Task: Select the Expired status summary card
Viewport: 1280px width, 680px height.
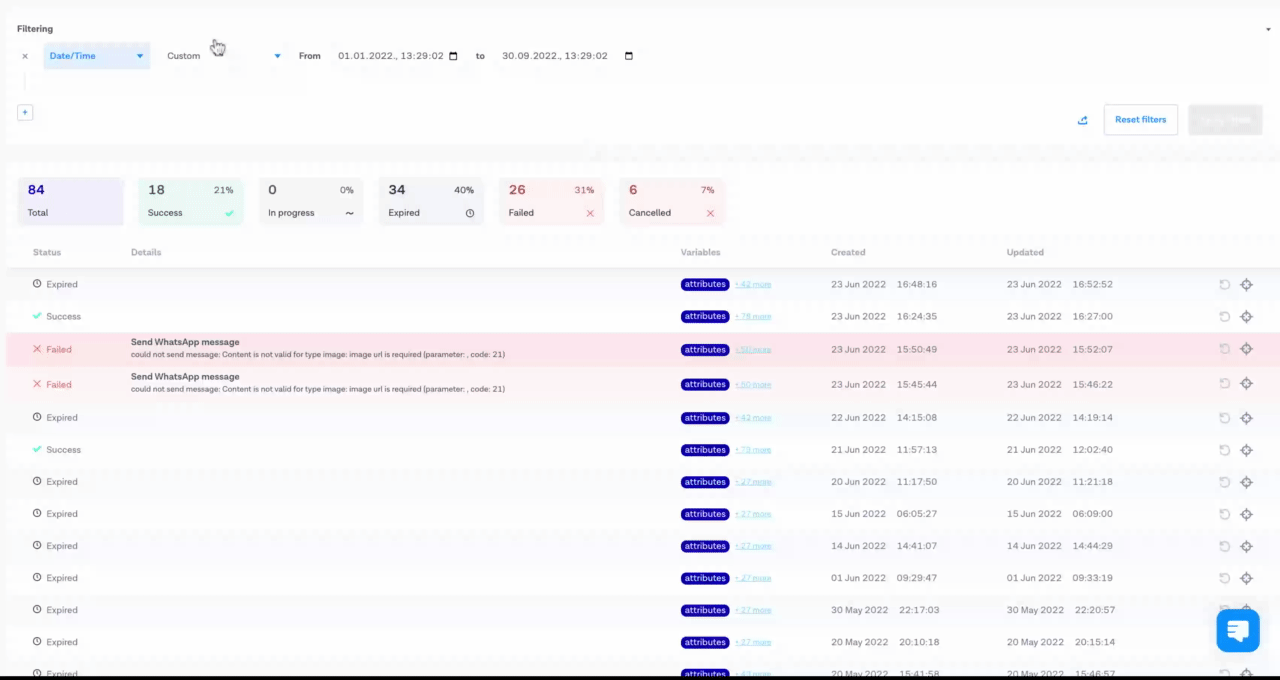Action: pyautogui.click(x=430, y=200)
